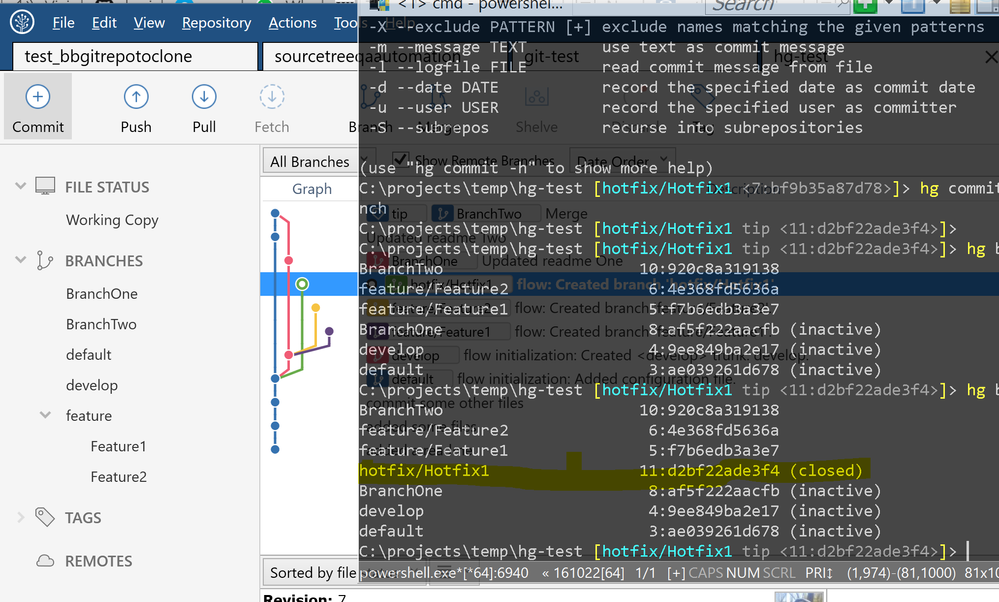Click the 1/1 console counter in status bar
Image resolution: width=999 pixels, height=602 pixels.
tap(645, 573)
